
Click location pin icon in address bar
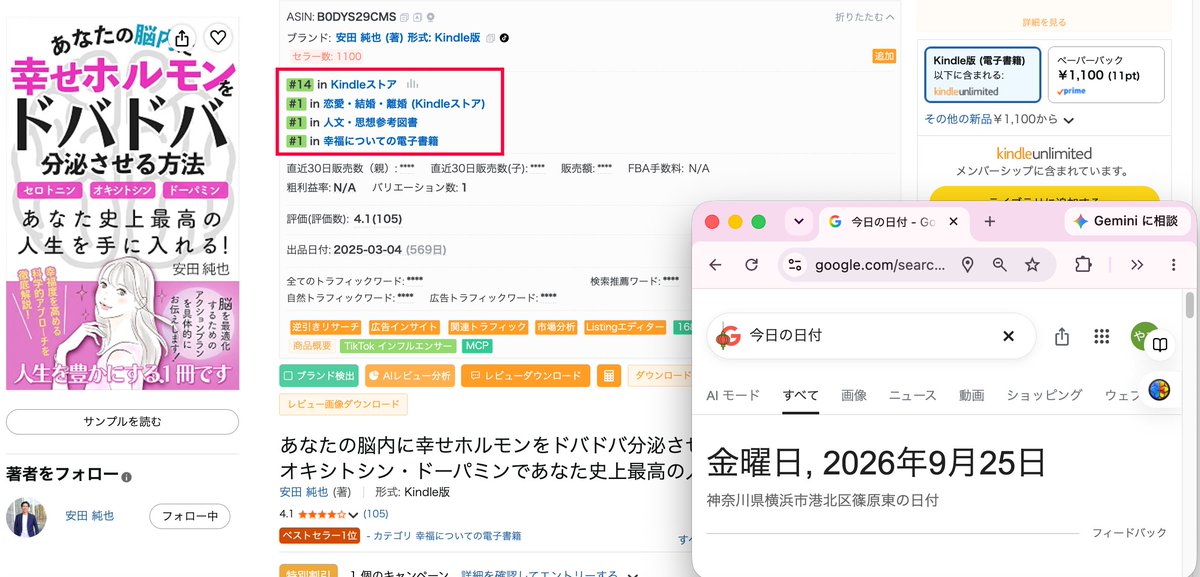click(967, 265)
